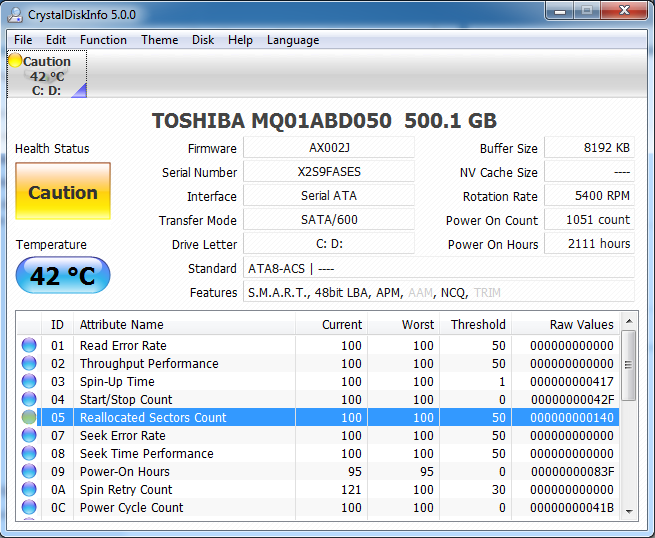Click blue status orb for Spin Retry Count
Image resolution: width=655 pixels, height=538 pixels.
coord(29,490)
